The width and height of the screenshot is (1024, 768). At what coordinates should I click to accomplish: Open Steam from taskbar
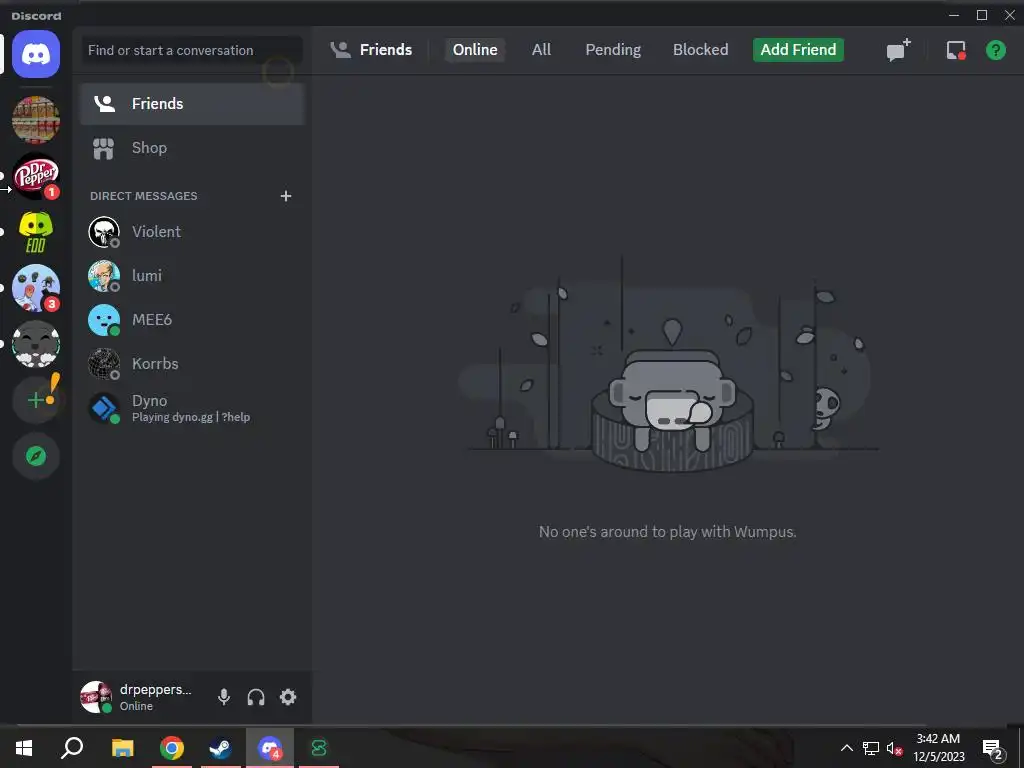pos(221,748)
